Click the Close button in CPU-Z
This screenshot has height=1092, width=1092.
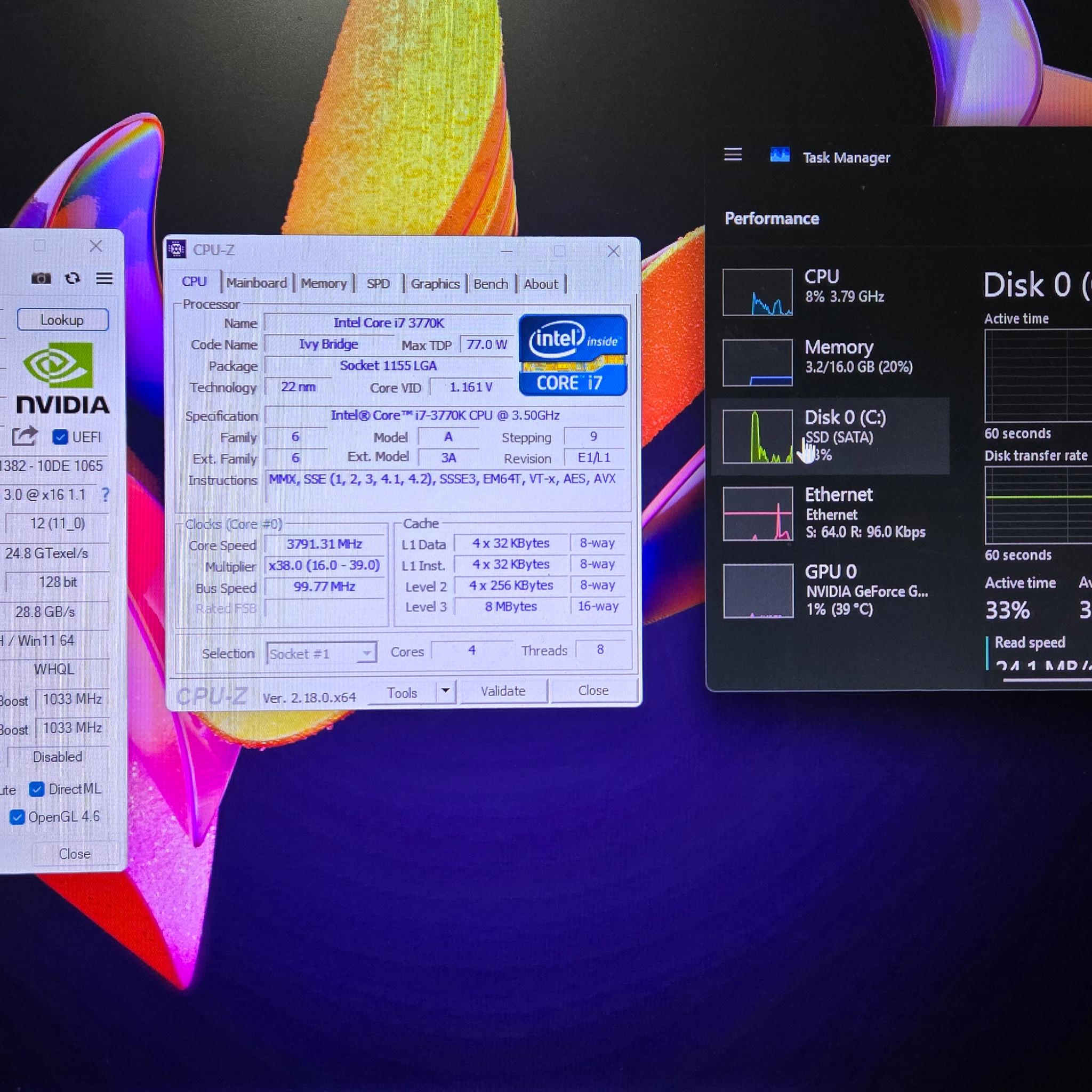pyautogui.click(x=593, y=690)
